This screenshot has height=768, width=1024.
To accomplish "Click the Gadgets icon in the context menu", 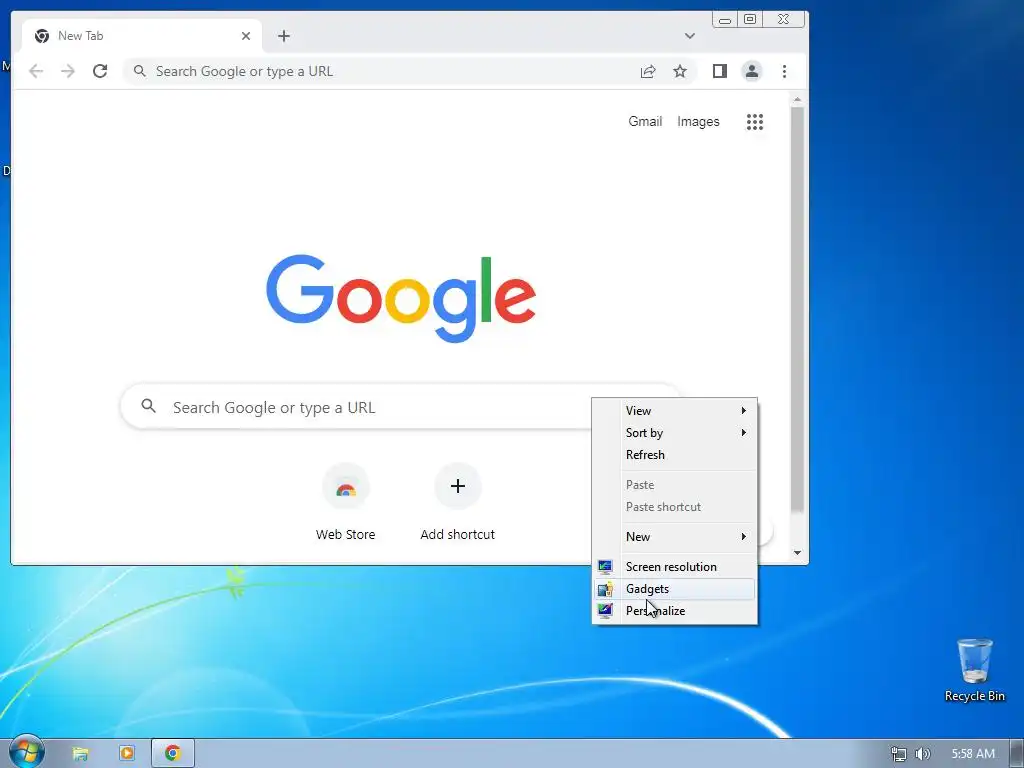I will pos(605,589).
